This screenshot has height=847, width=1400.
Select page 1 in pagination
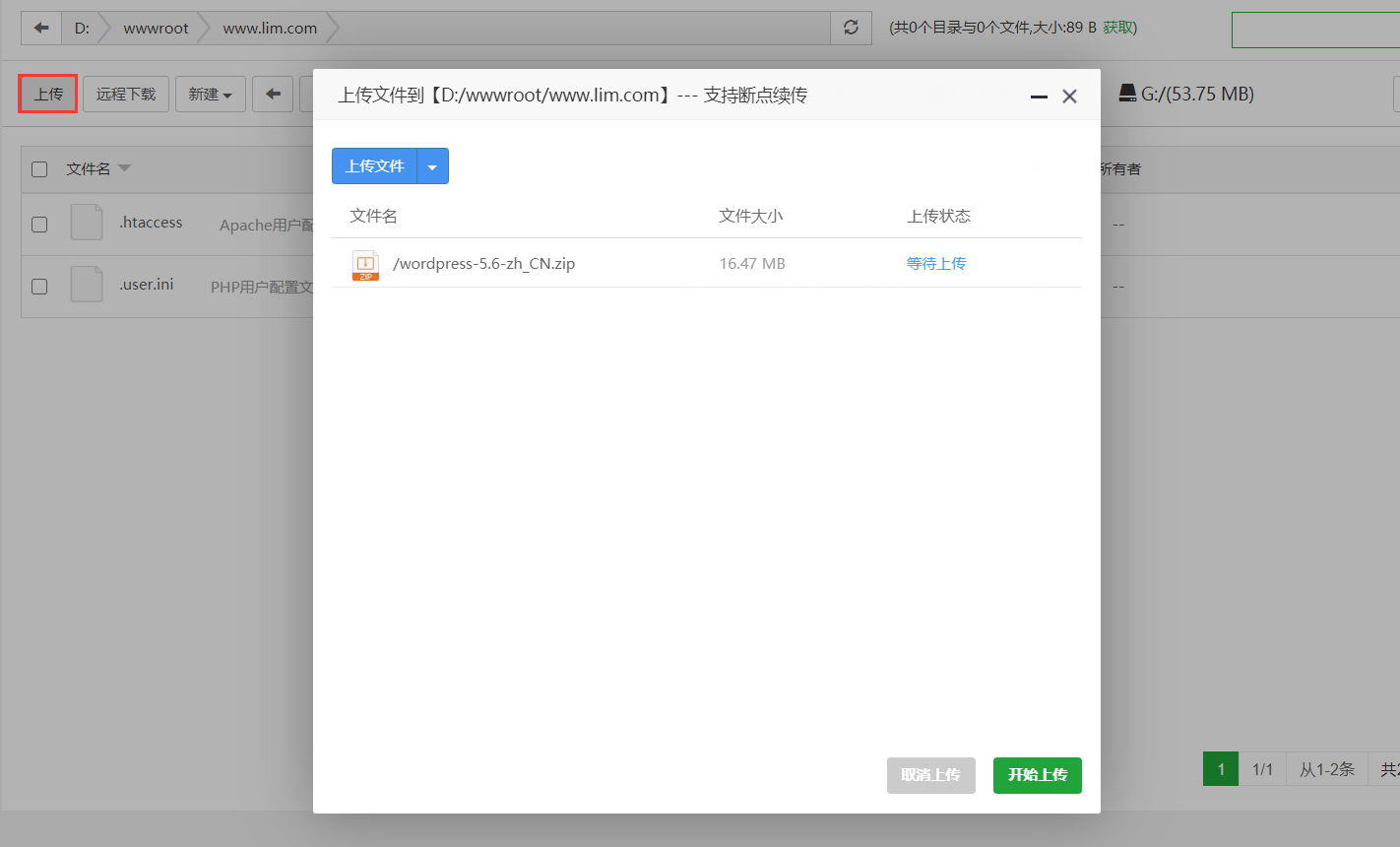[x=1221, y=769]
